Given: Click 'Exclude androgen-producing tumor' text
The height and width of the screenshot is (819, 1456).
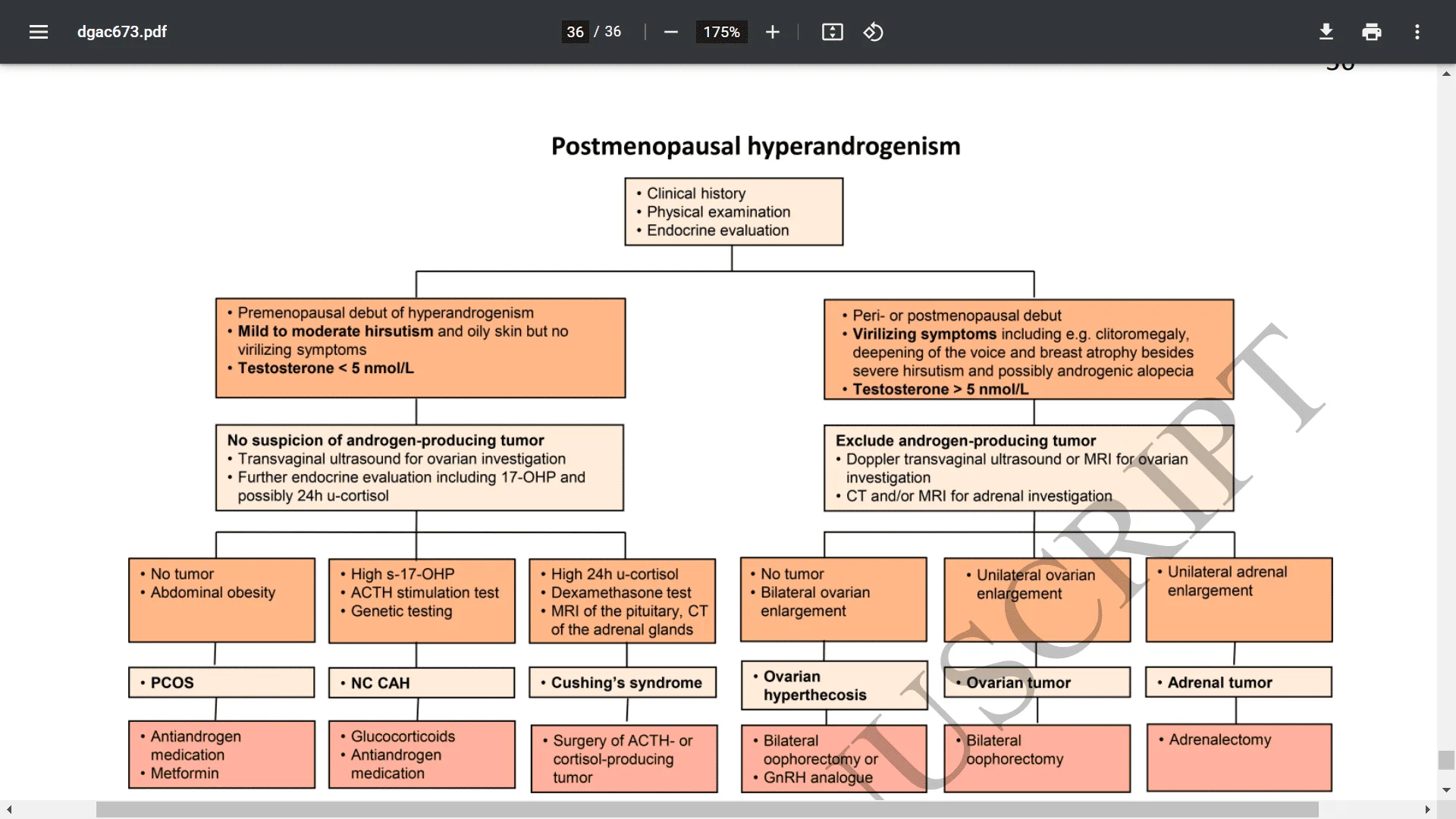Looking at the screenshot, I should [965, 441].
